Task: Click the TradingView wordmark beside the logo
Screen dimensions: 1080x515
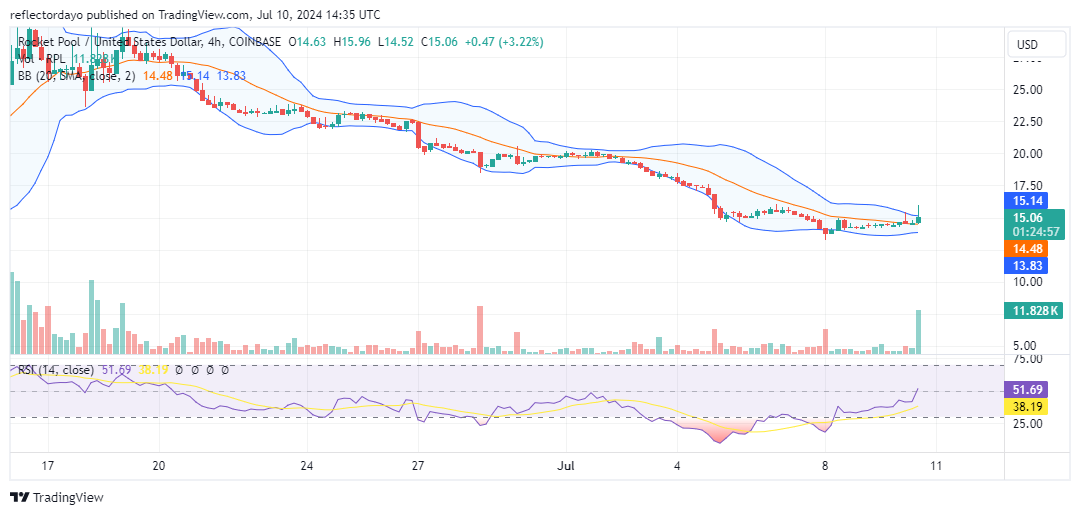Action: click(68, 498)
